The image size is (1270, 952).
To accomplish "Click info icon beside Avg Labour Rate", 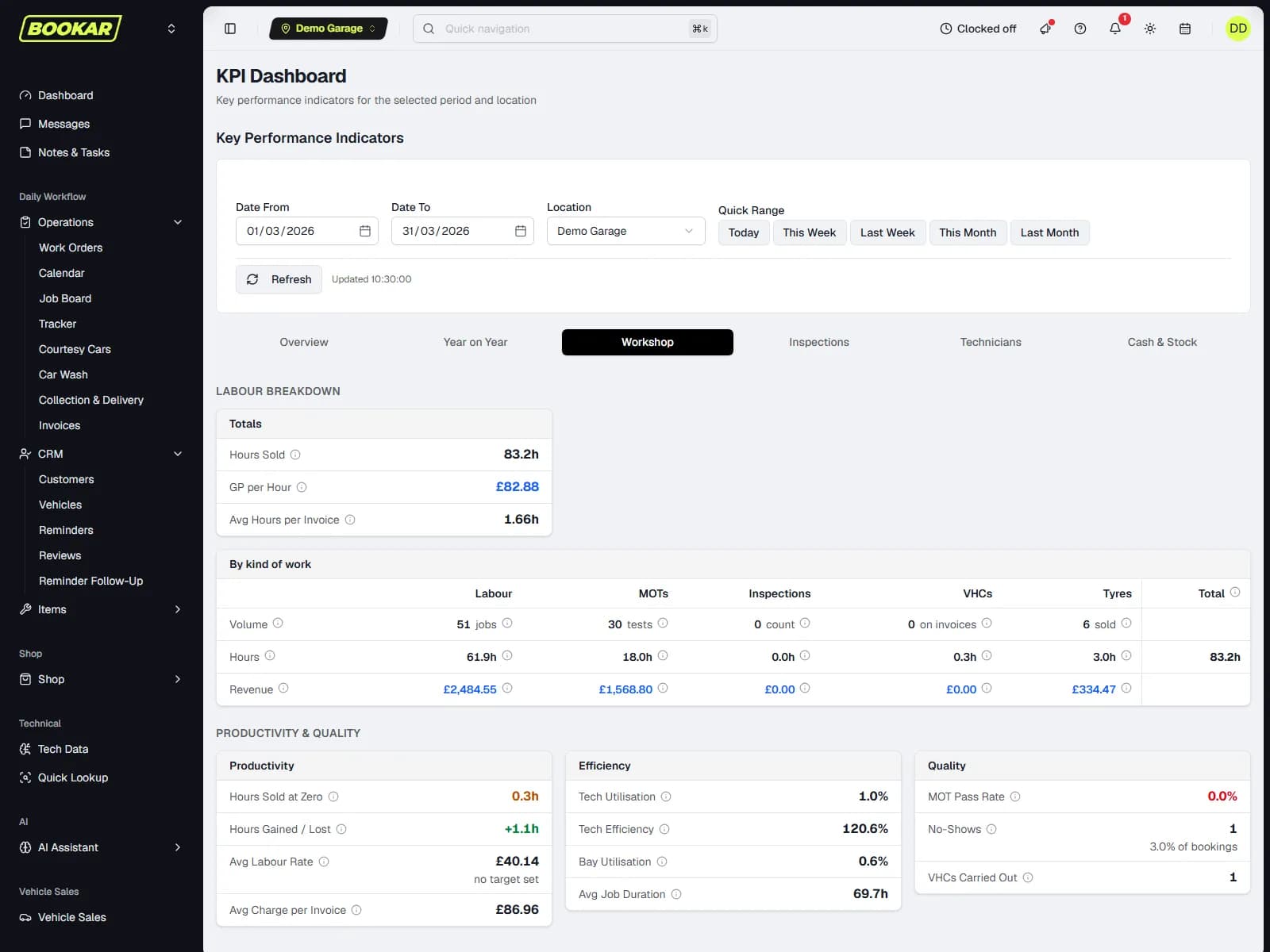I will (324, 862).
